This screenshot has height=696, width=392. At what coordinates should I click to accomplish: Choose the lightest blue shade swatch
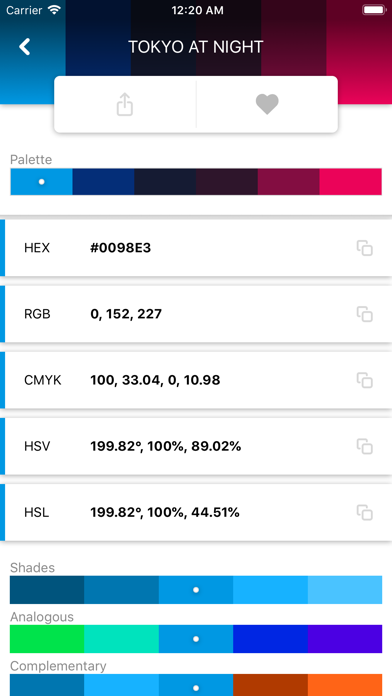click(345, 590)
